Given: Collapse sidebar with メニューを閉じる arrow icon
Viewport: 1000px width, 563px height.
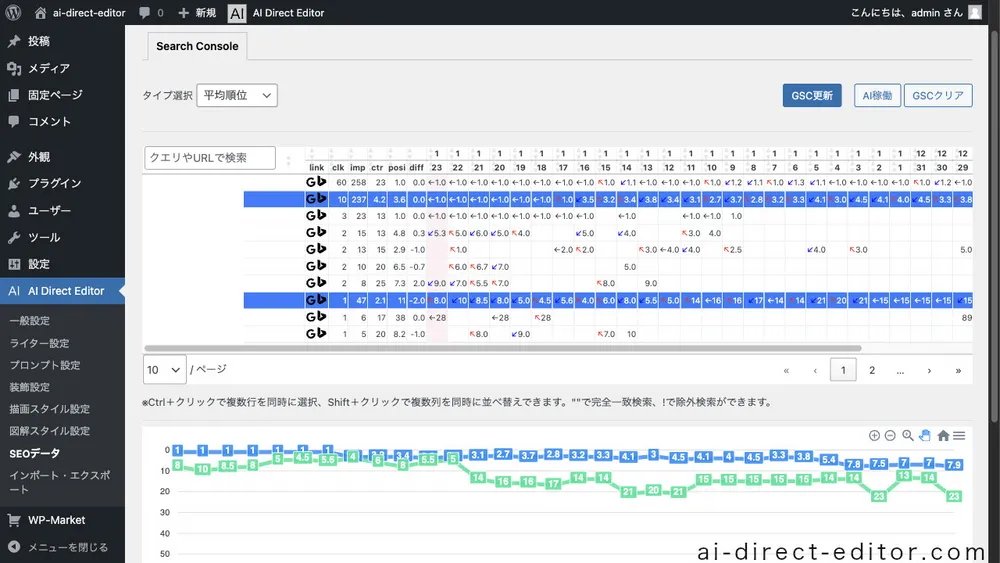Looking at the screenshot, I should [14, 547].
